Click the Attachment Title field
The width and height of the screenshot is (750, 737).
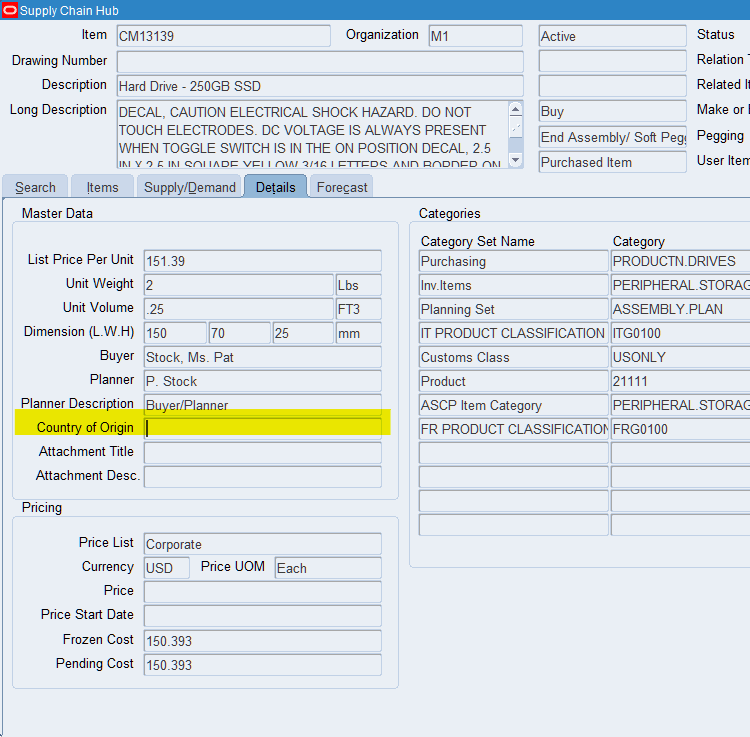263,452
